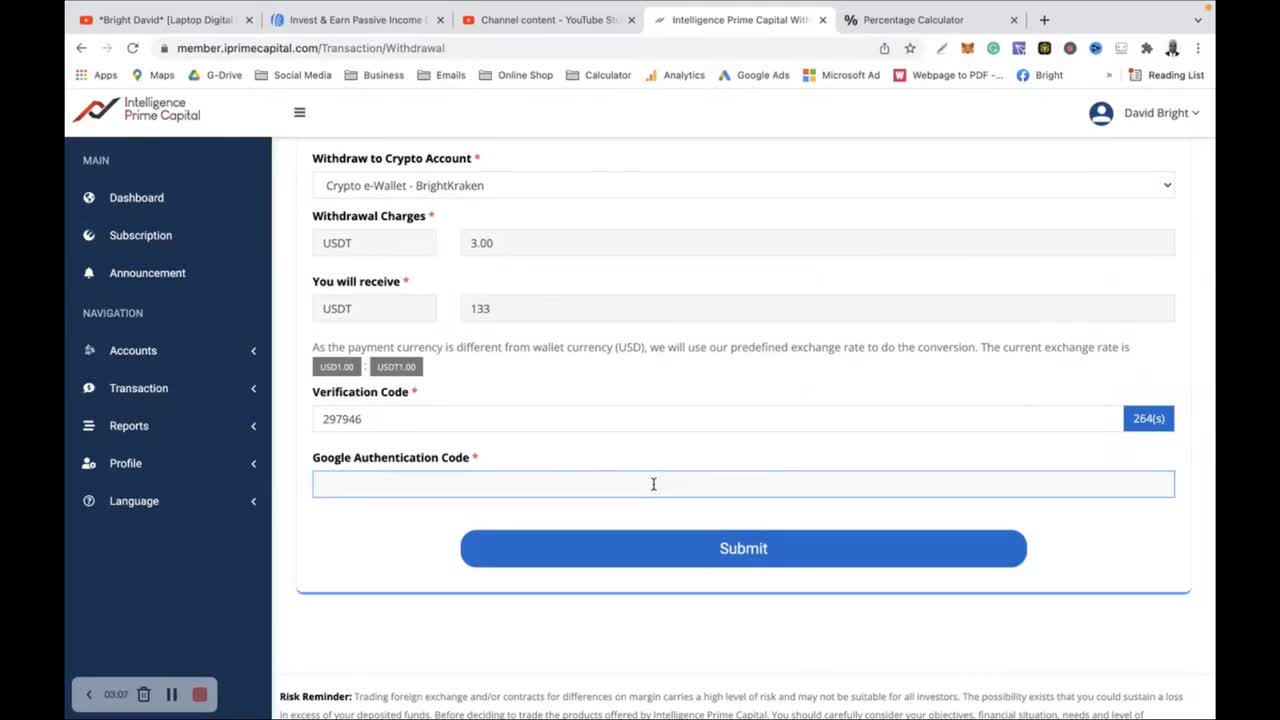Open the Analytics bookmark

pyautogui.click(x=674, y=75)
